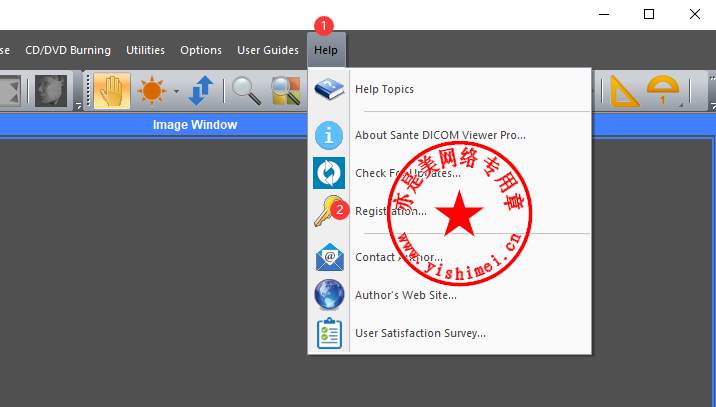Open the CD/DVD Burning menu
Viewport: 716px width, 407px height.
click(x=68, y=50)
